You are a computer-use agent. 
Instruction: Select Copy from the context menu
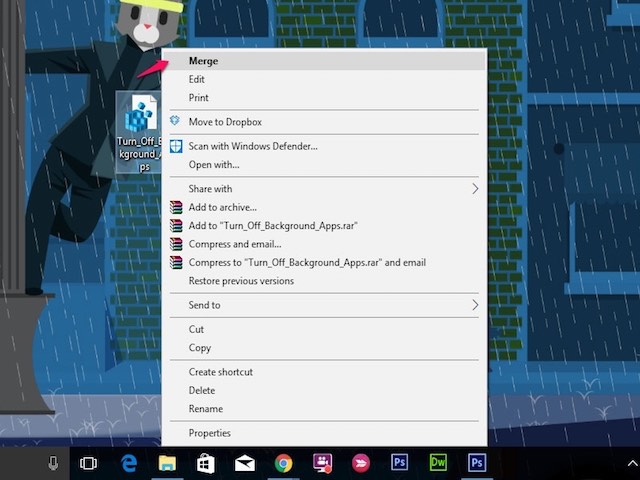(x=324, y=348)
